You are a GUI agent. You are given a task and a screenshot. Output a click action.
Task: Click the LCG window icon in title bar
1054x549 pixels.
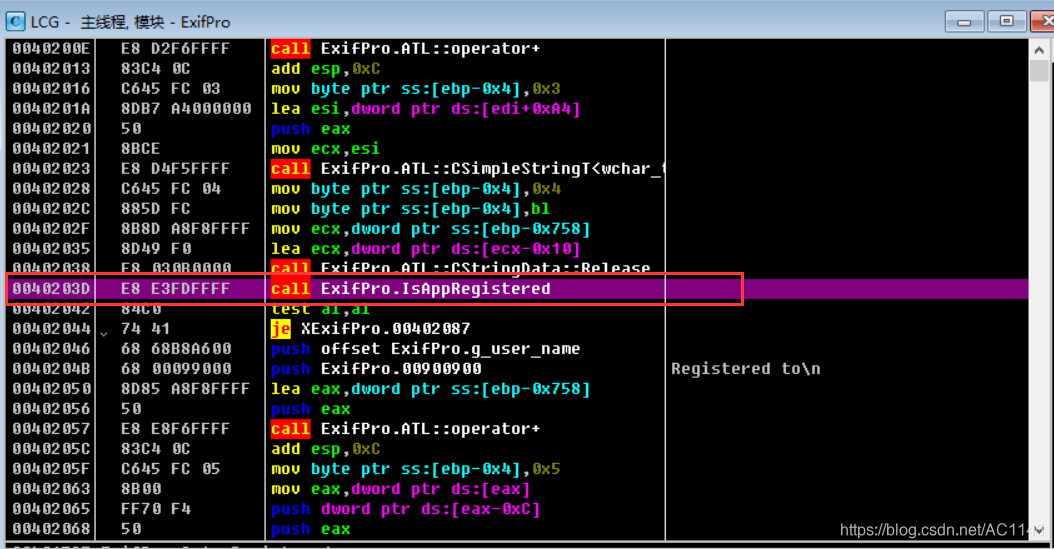(x=15, y=22)
